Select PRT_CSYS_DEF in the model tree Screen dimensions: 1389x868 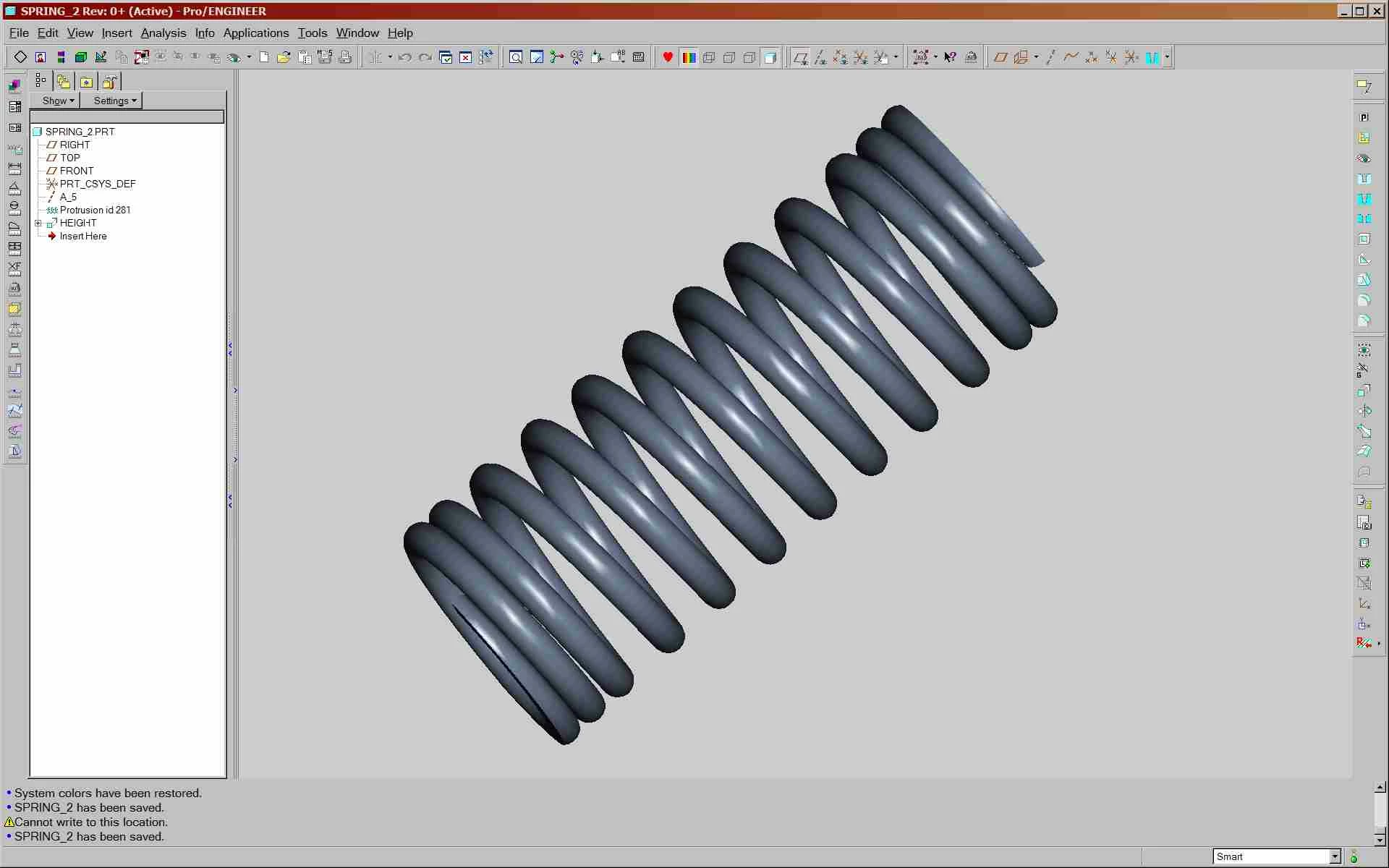pos(91,184)
